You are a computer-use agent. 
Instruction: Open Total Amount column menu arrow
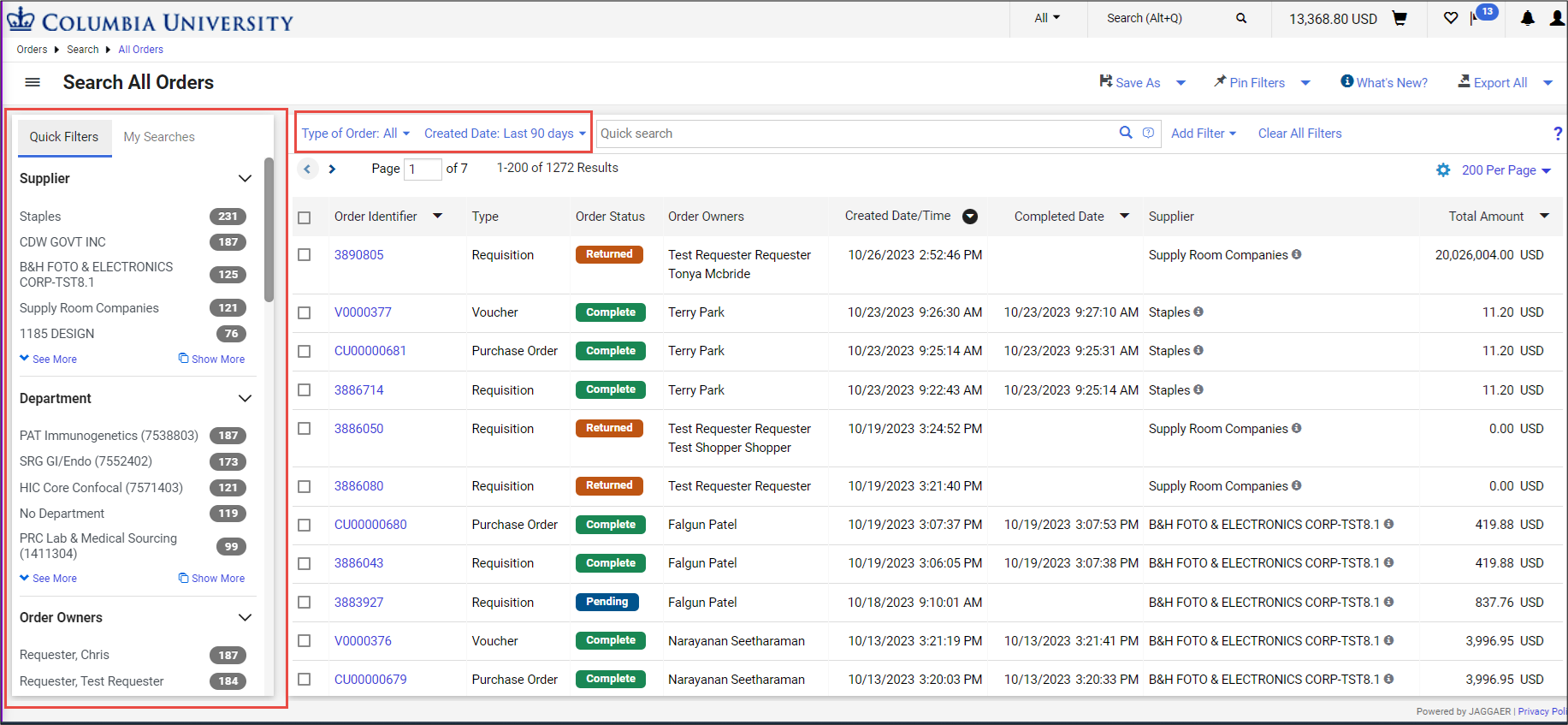(x=1545, y=217)
